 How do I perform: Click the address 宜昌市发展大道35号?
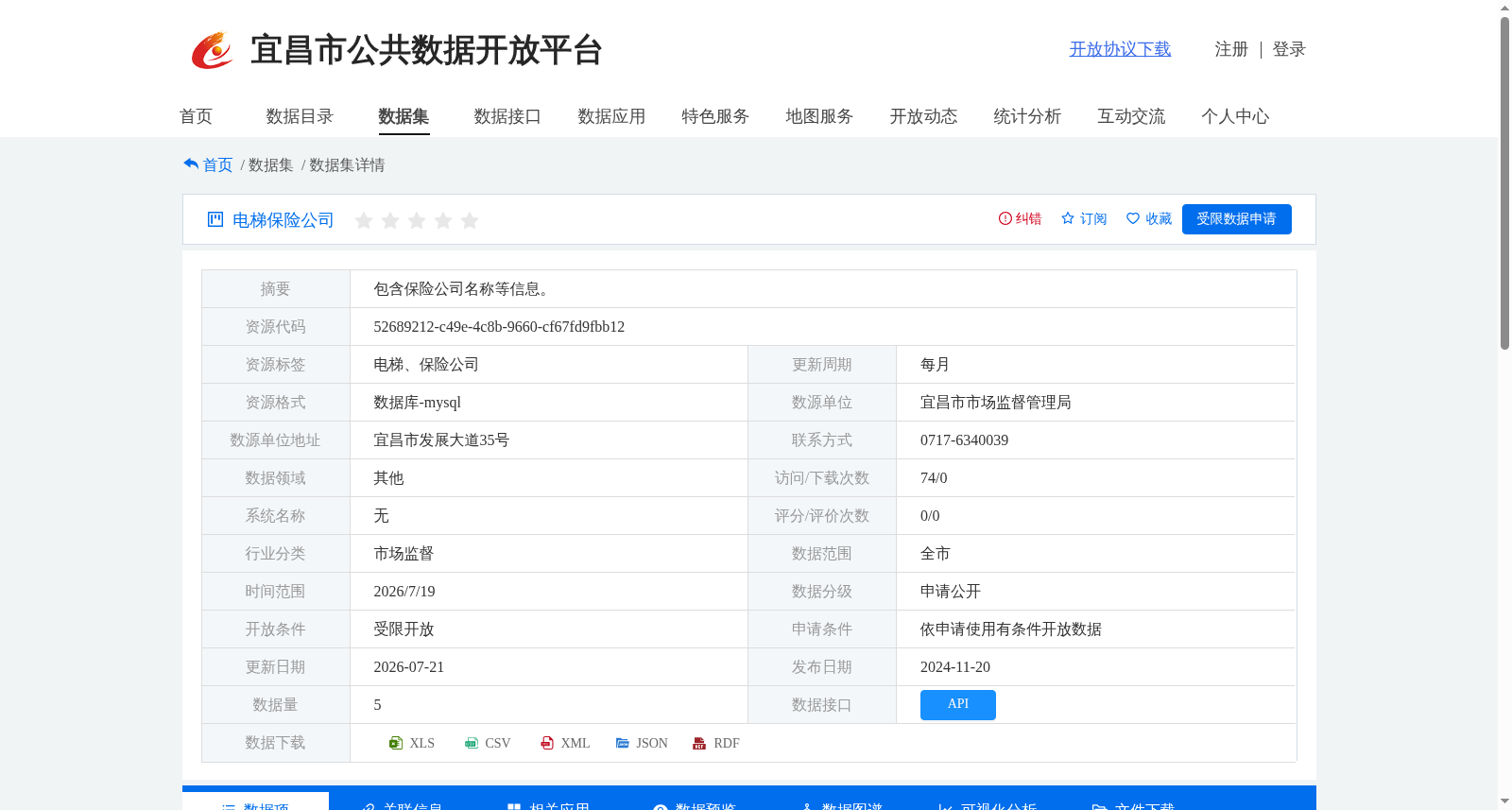tap(441, 440)
